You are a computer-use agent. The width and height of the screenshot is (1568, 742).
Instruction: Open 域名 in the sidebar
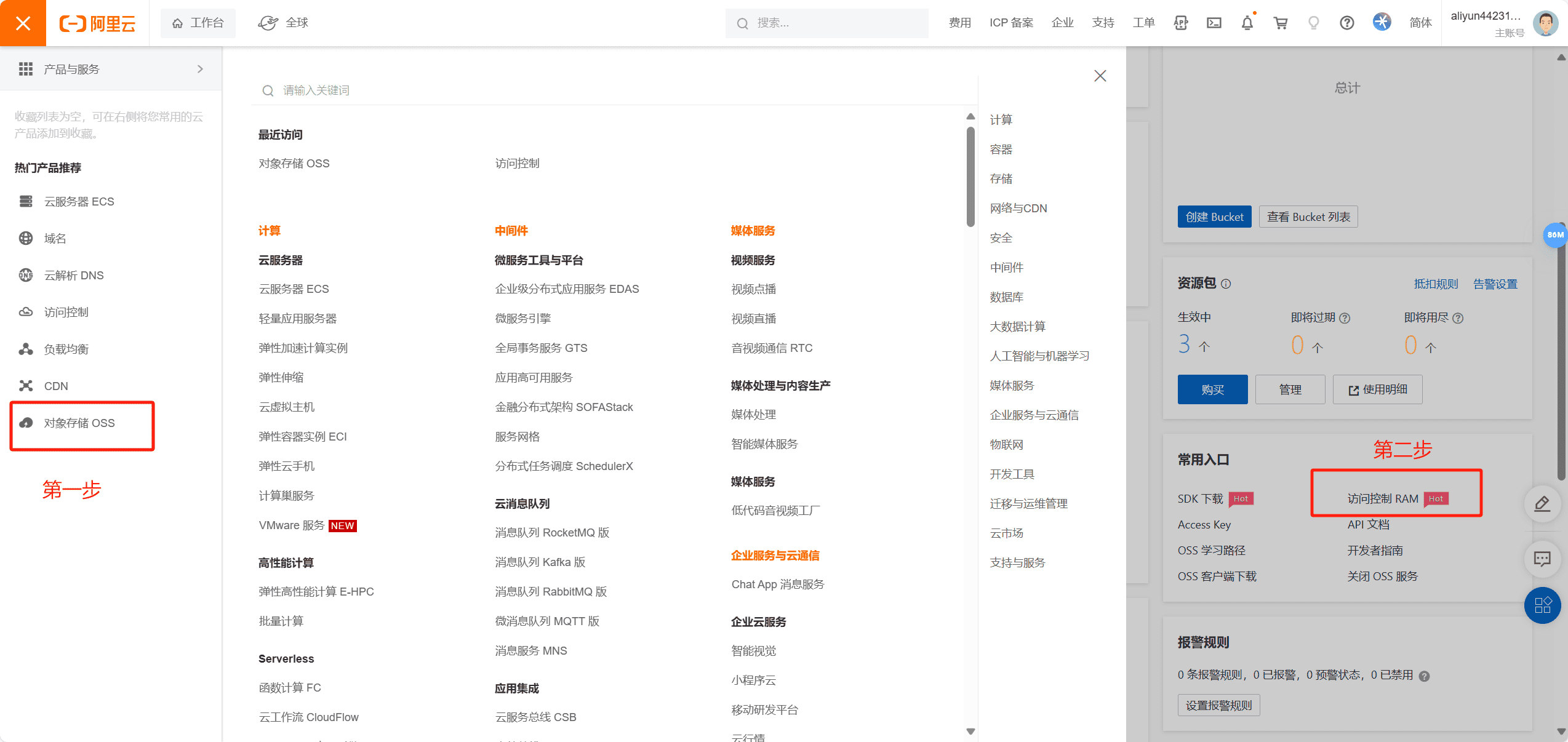click(x=42, y=238)
